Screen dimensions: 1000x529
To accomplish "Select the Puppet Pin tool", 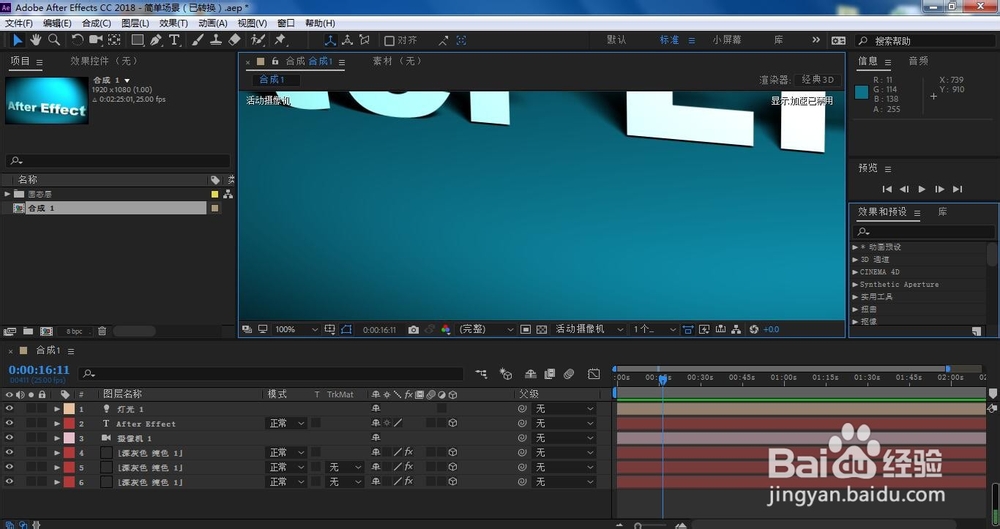I will 279,40.
